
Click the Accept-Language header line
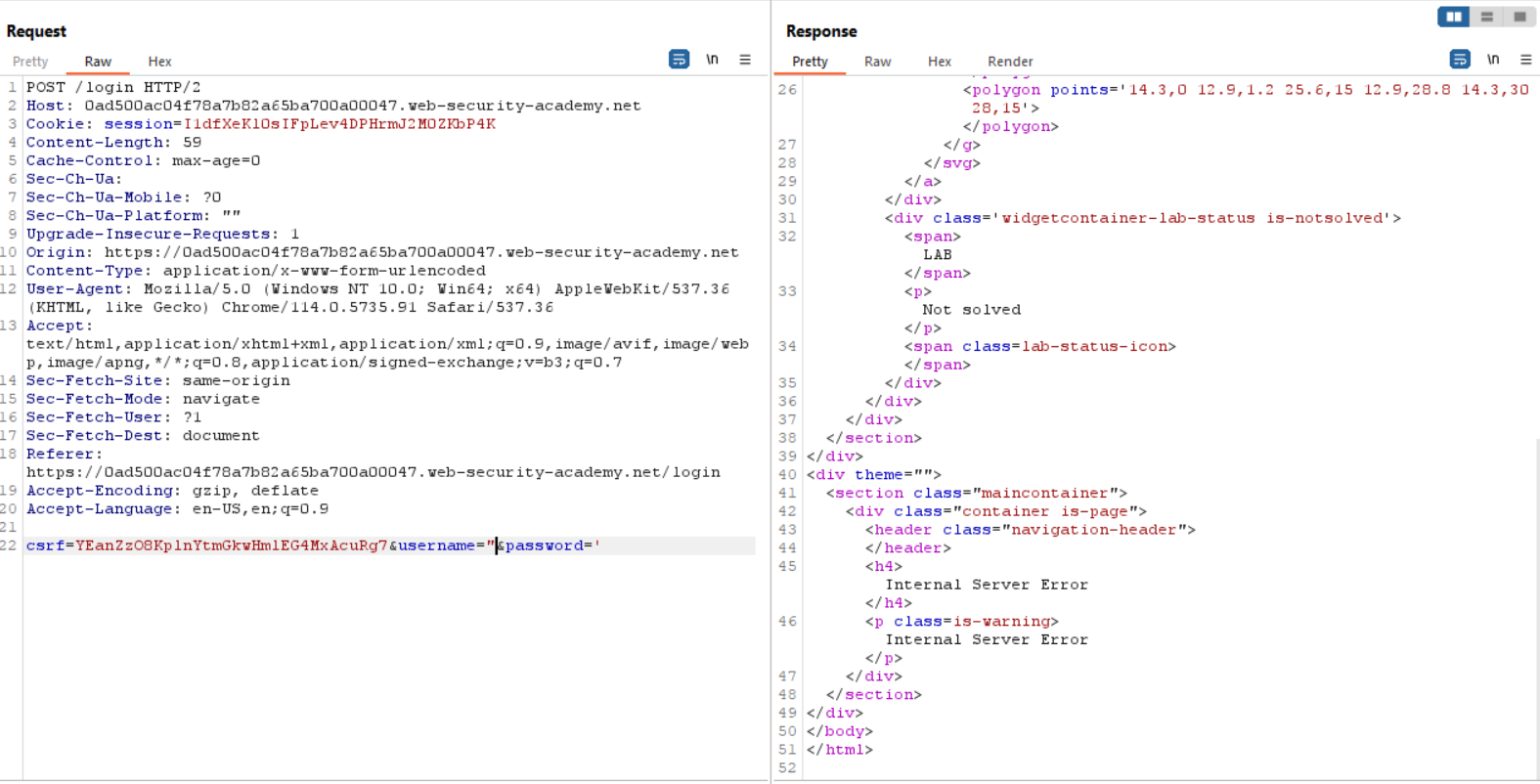[177, 509]
